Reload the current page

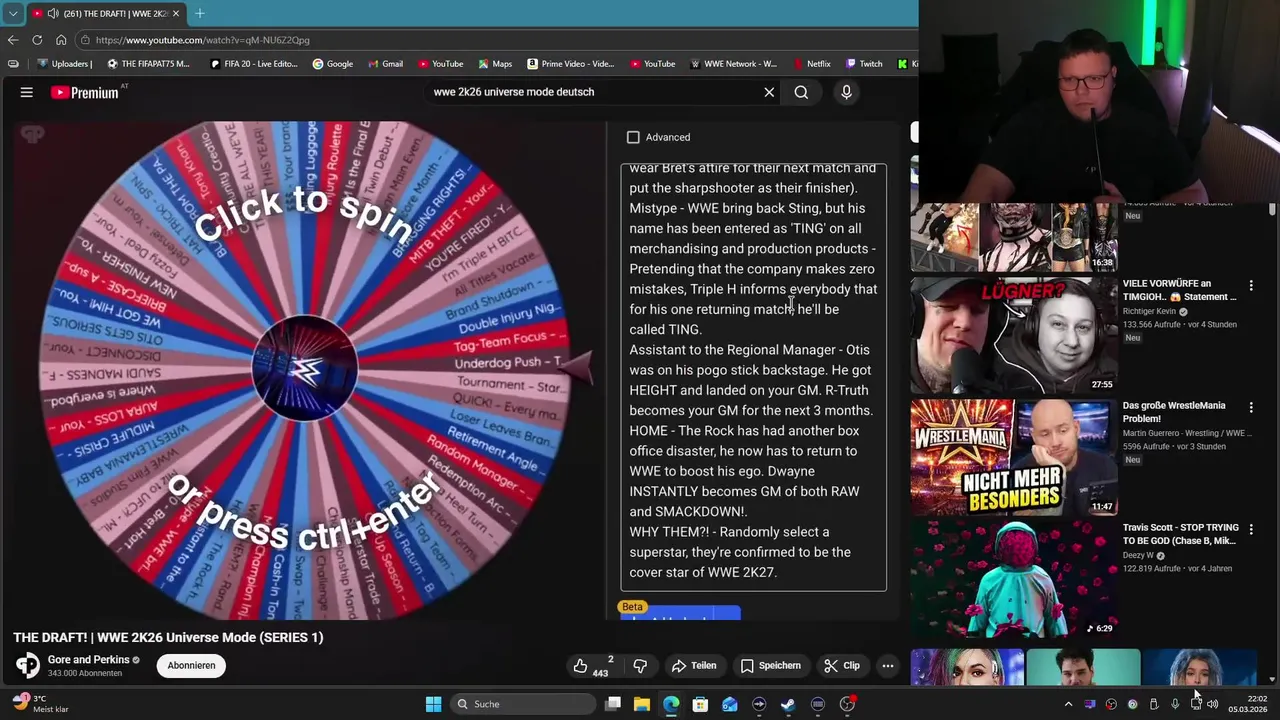click(37, 40)
